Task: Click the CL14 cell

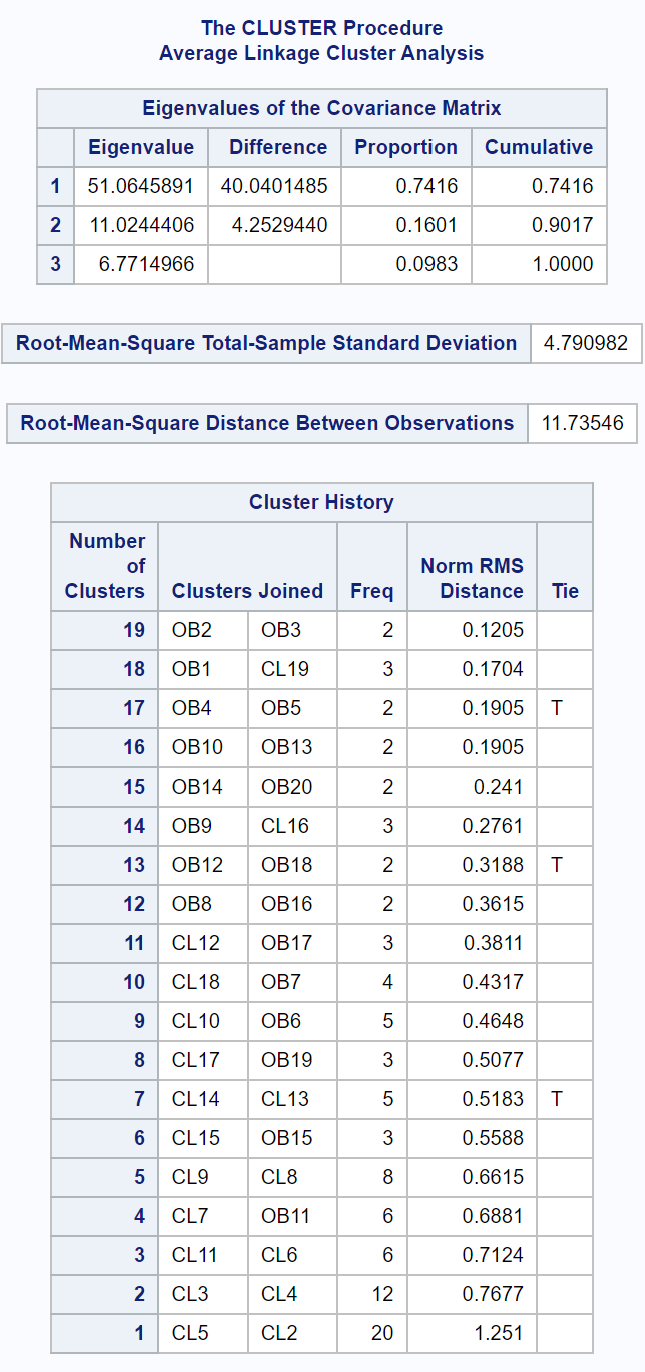Action: coord(203,1099)
